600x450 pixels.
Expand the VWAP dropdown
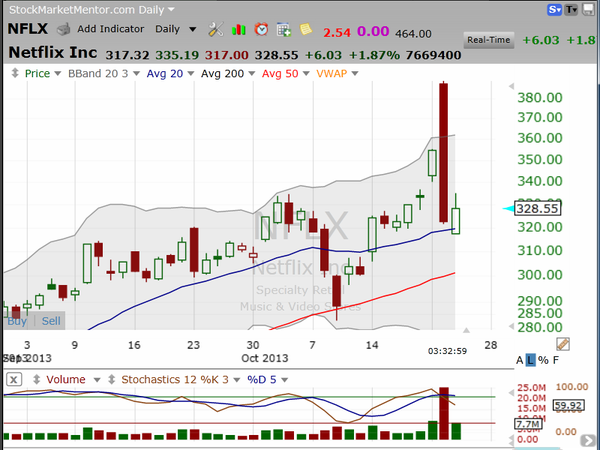point(355,73)
